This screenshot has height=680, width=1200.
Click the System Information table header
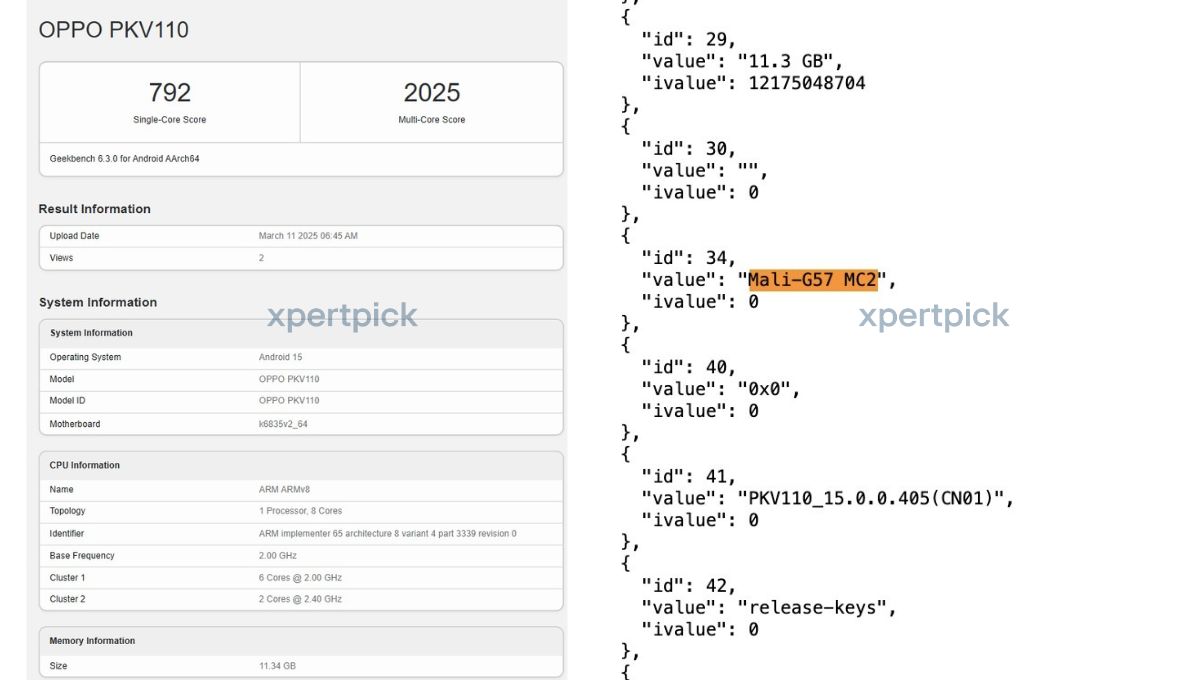[91, 333]
